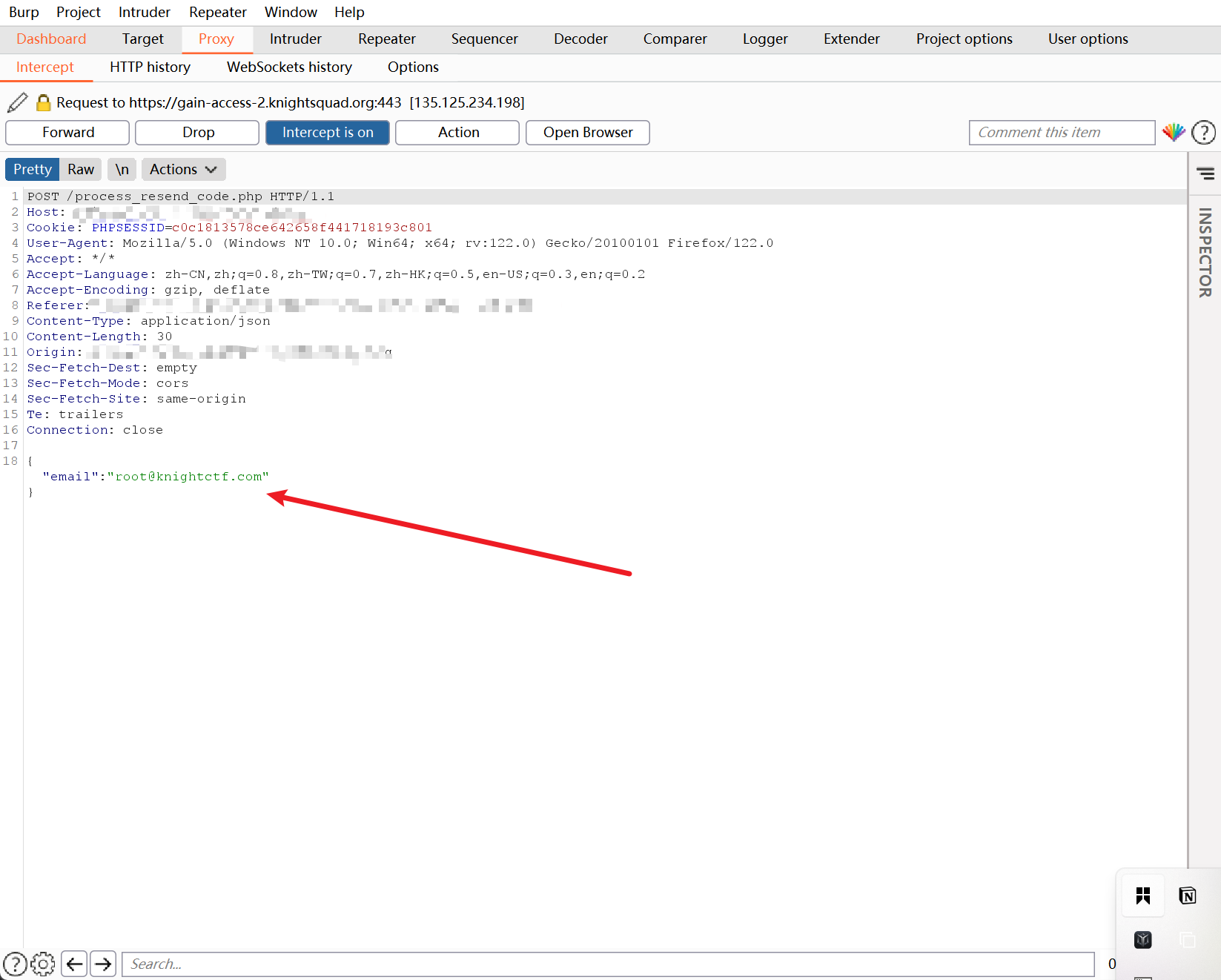The width and height of the screenshot is (1221, 980).
Task: Click the POST /process_resend_code.php request line
Action: point(181,196)
